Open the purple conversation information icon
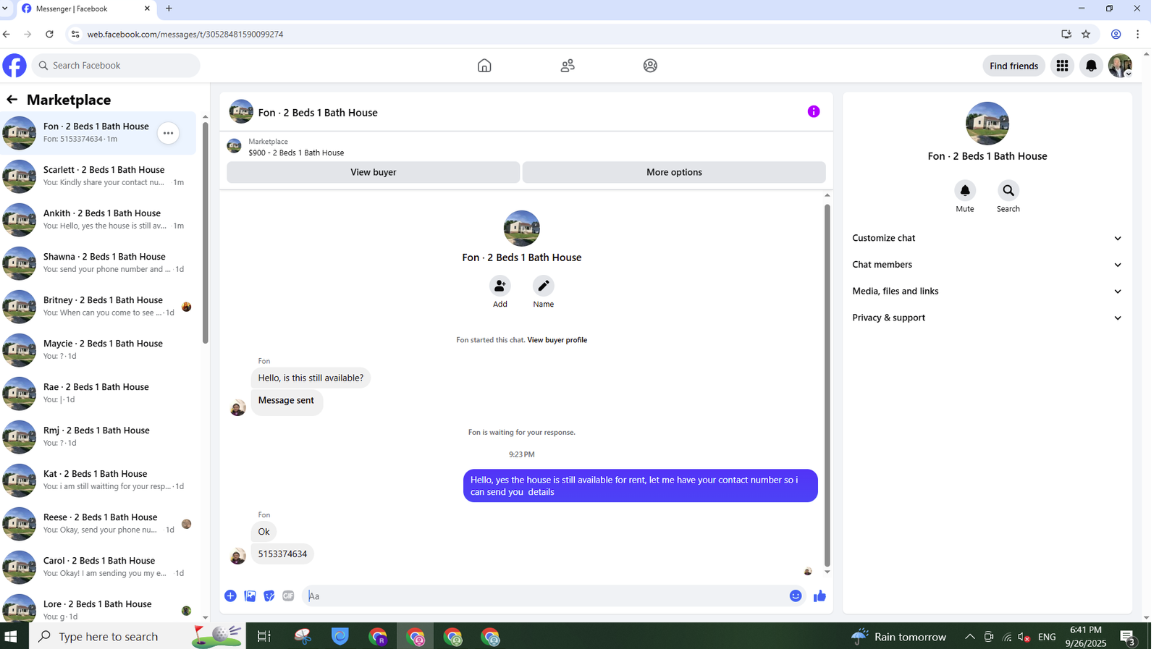Image resolution: width=1155 pixels, height=649 pixels. point(813,112)
